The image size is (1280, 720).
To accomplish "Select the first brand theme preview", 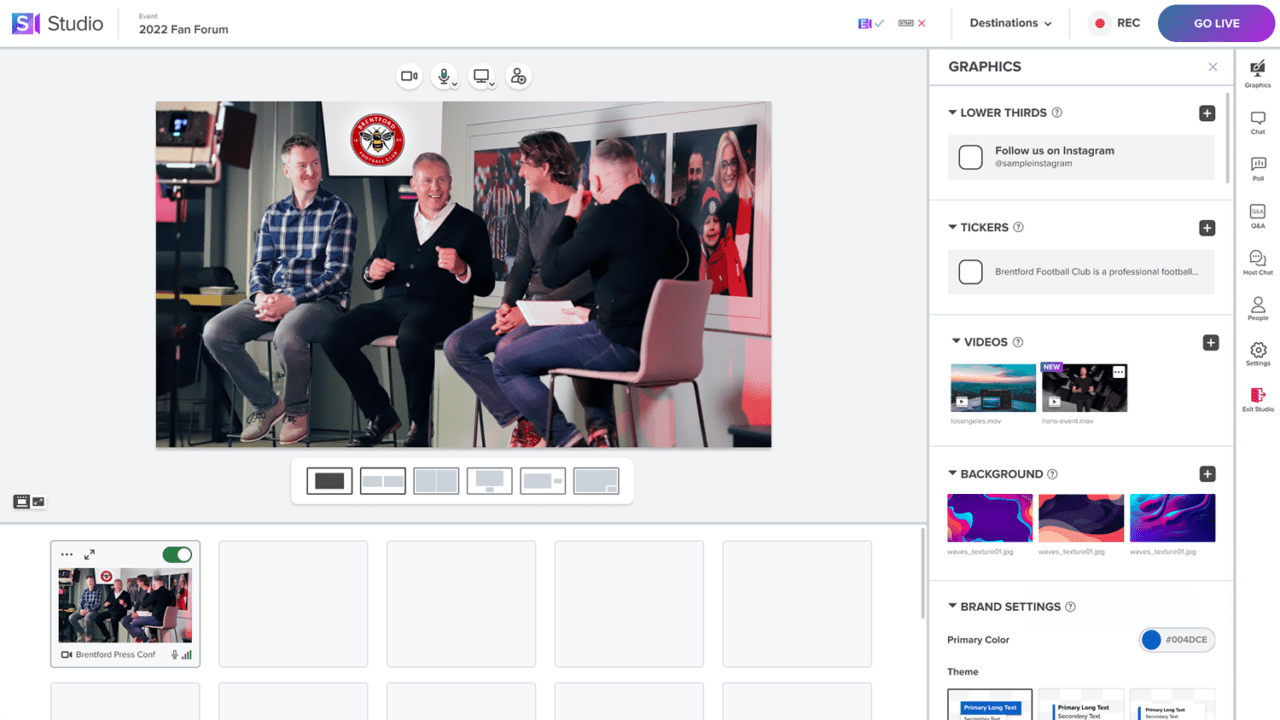I will tap(990, 704).
